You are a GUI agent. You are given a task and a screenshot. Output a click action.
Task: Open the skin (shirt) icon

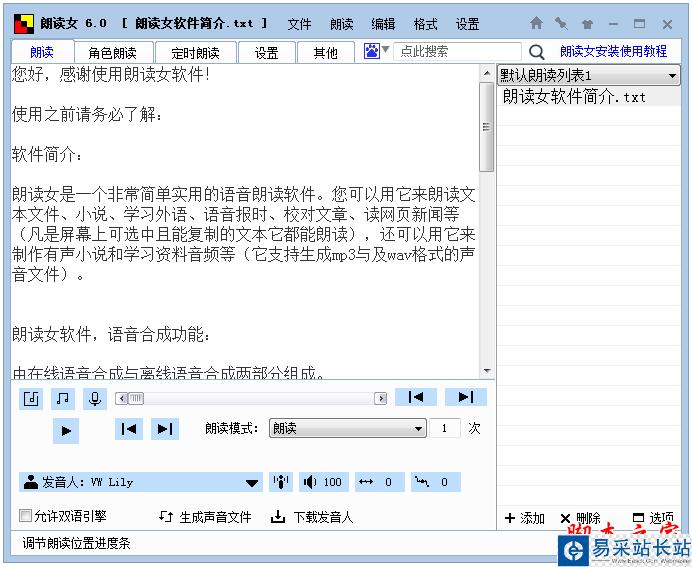pyautogui.click(x=587, y=24)
